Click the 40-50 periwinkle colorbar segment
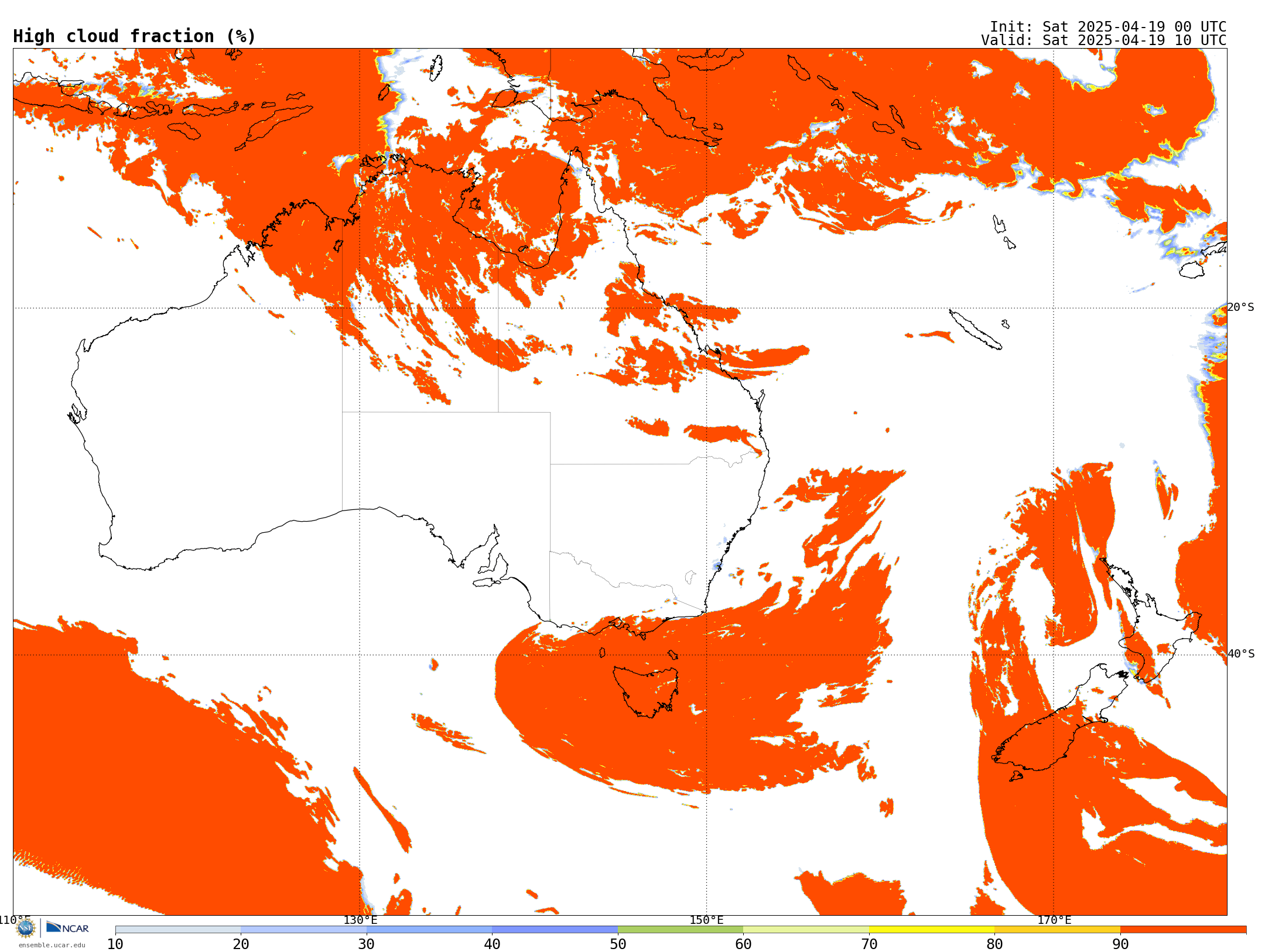1265x952 pixels. [x=555, y=930]
